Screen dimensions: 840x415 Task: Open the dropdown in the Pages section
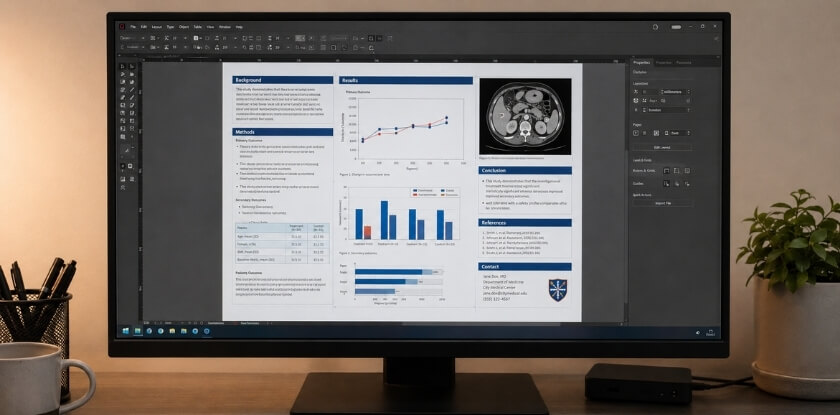[x=678, y=133]
